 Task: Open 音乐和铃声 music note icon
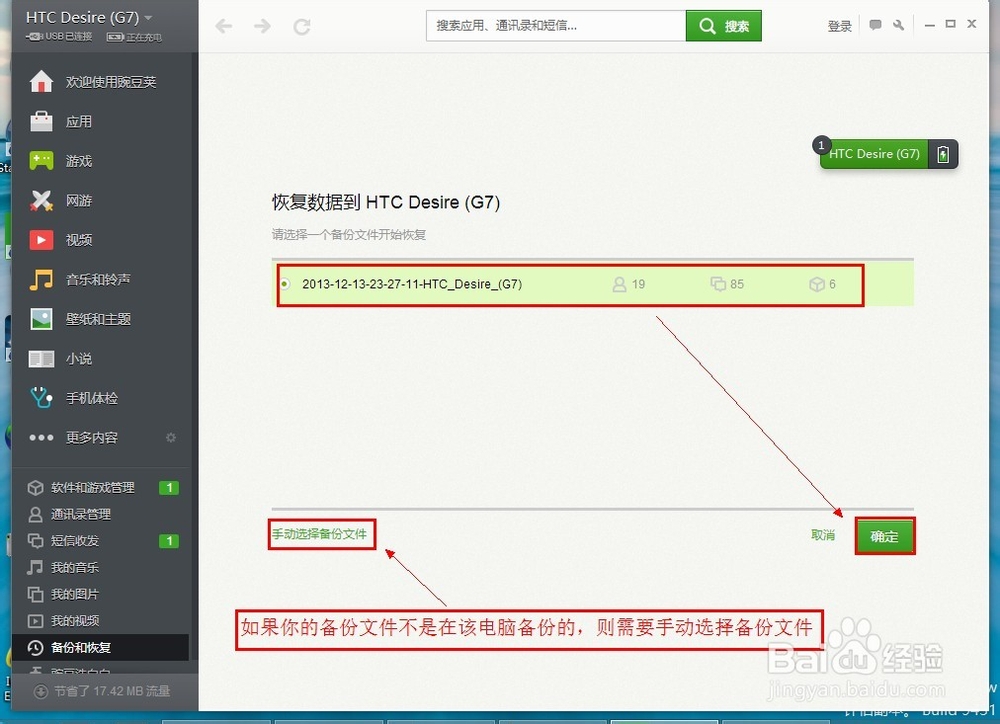(x=41, y=279)
